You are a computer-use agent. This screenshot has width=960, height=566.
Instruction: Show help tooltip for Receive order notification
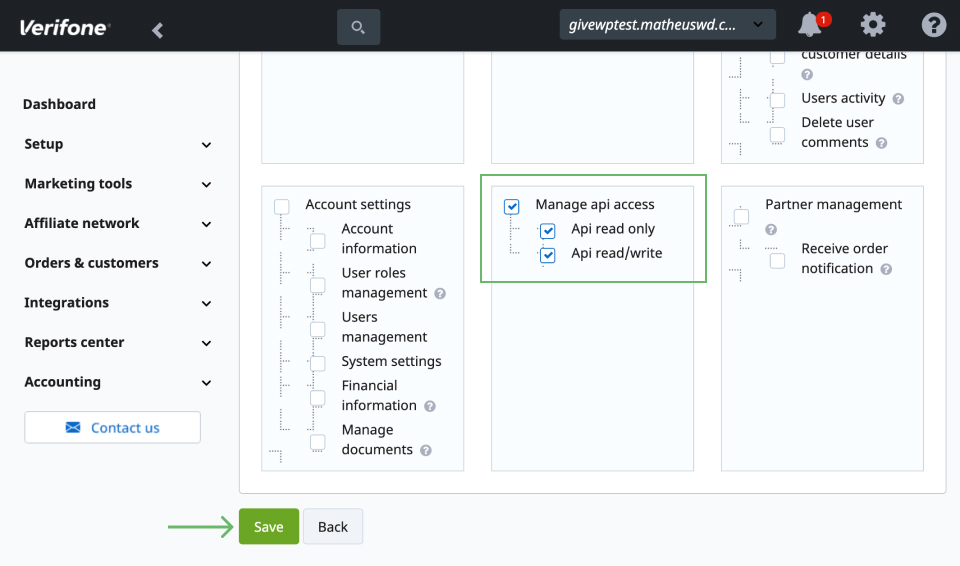(886, 269)
